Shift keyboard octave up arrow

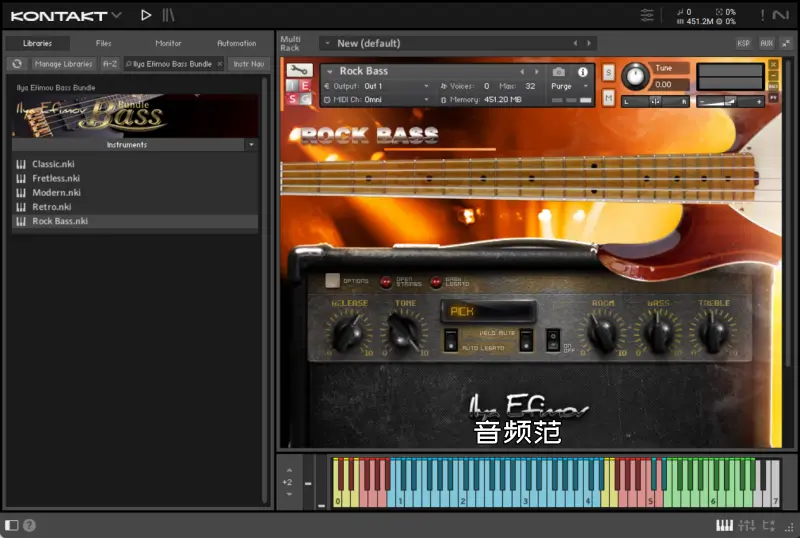(x=289, y=470)
